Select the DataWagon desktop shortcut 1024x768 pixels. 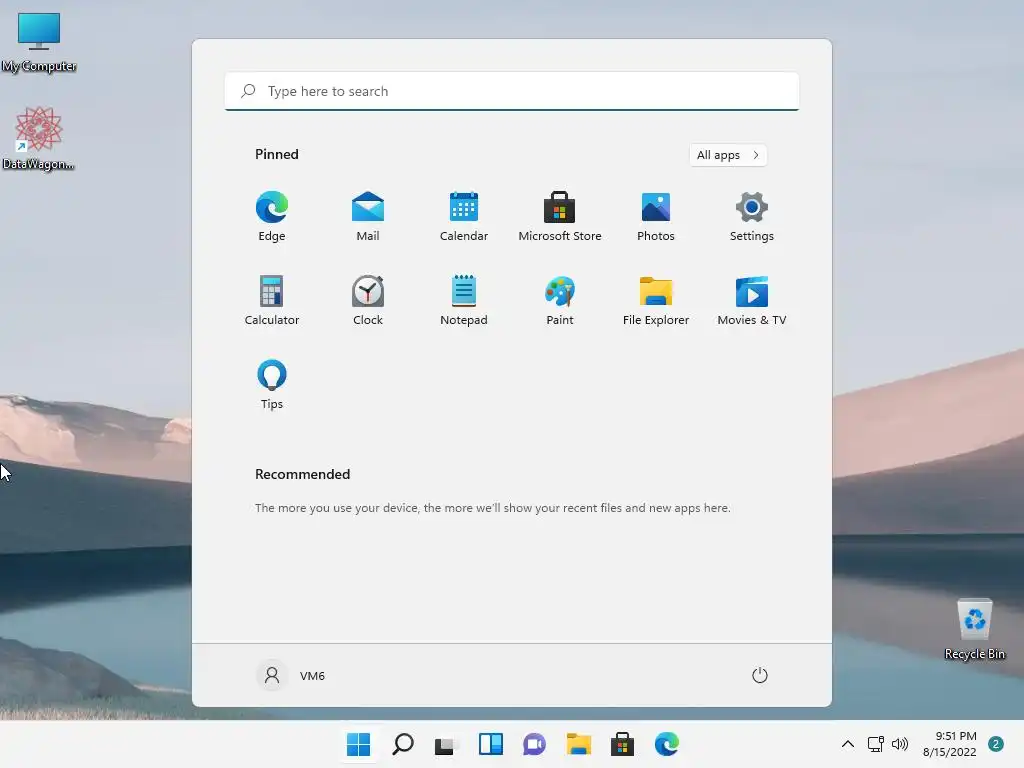point(38,138)
